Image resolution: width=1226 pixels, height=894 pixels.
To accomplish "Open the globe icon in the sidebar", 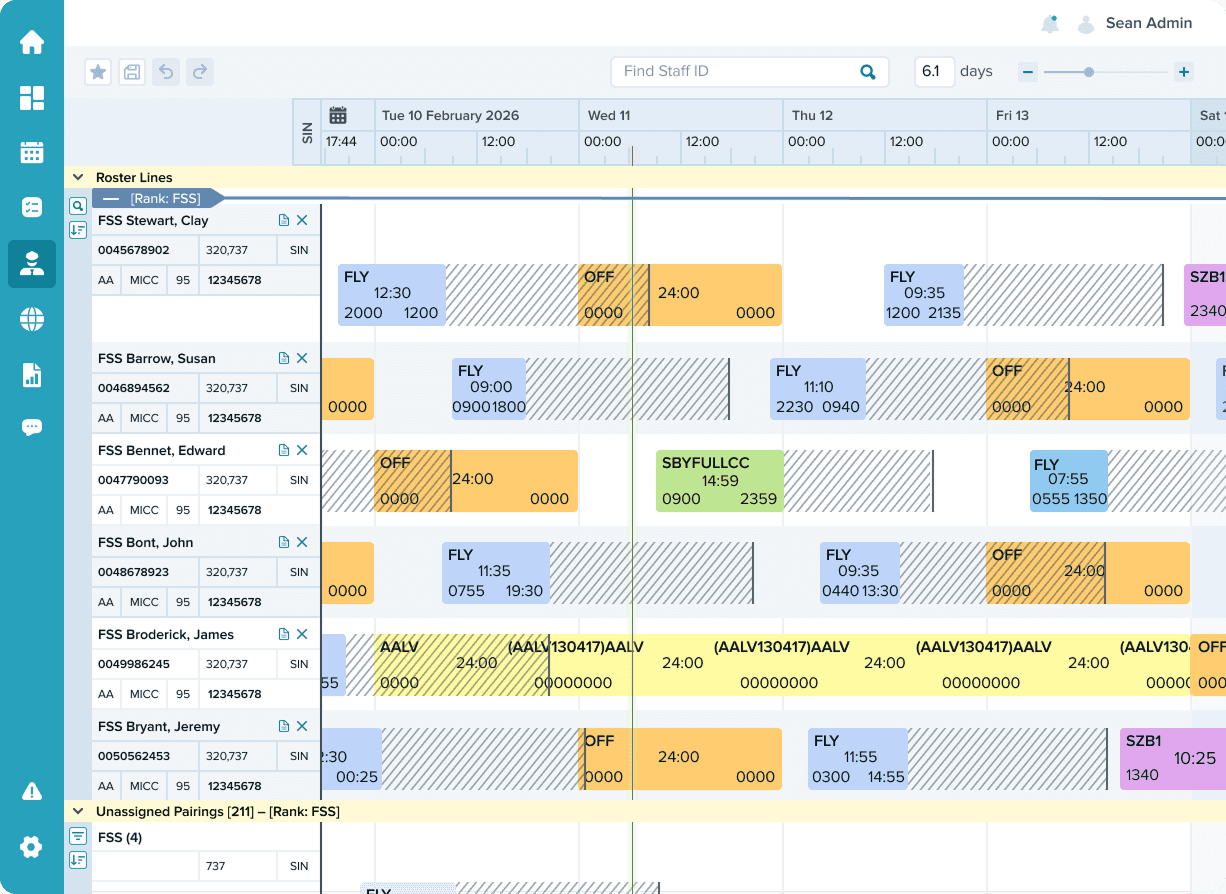I will tap(32, 319).
